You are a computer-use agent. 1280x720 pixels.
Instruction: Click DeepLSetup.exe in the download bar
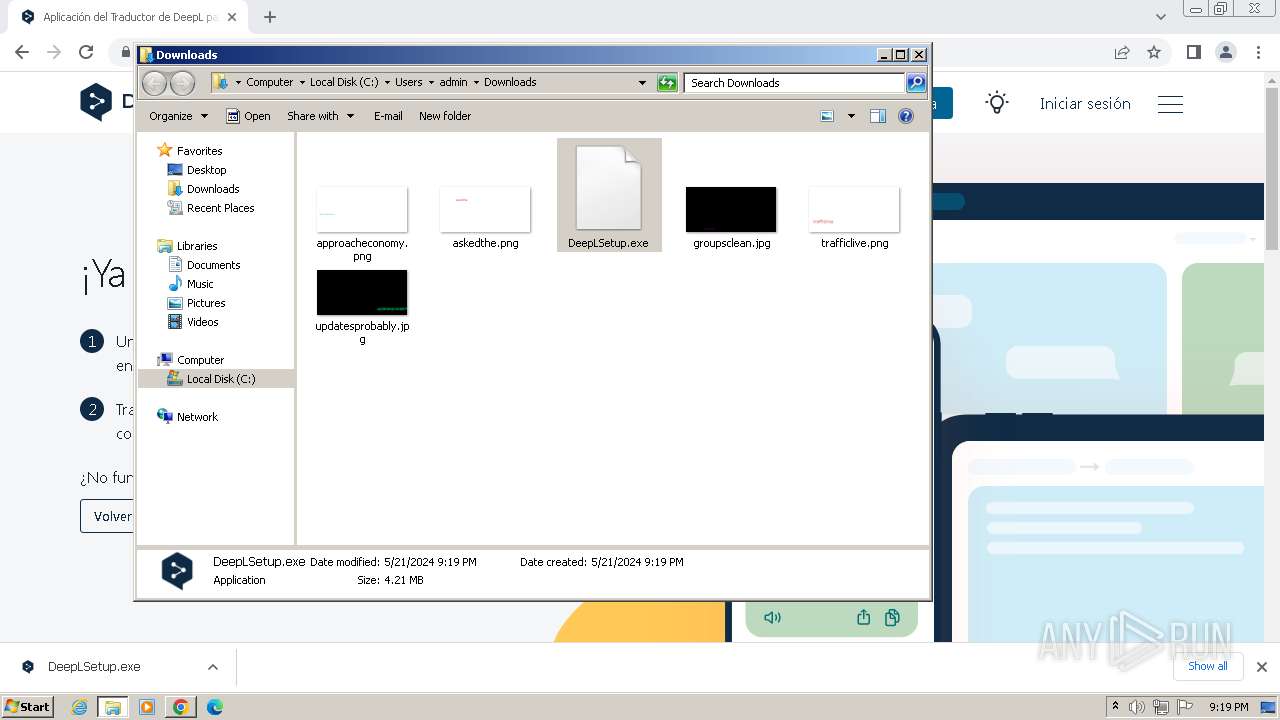coord(94,667)
